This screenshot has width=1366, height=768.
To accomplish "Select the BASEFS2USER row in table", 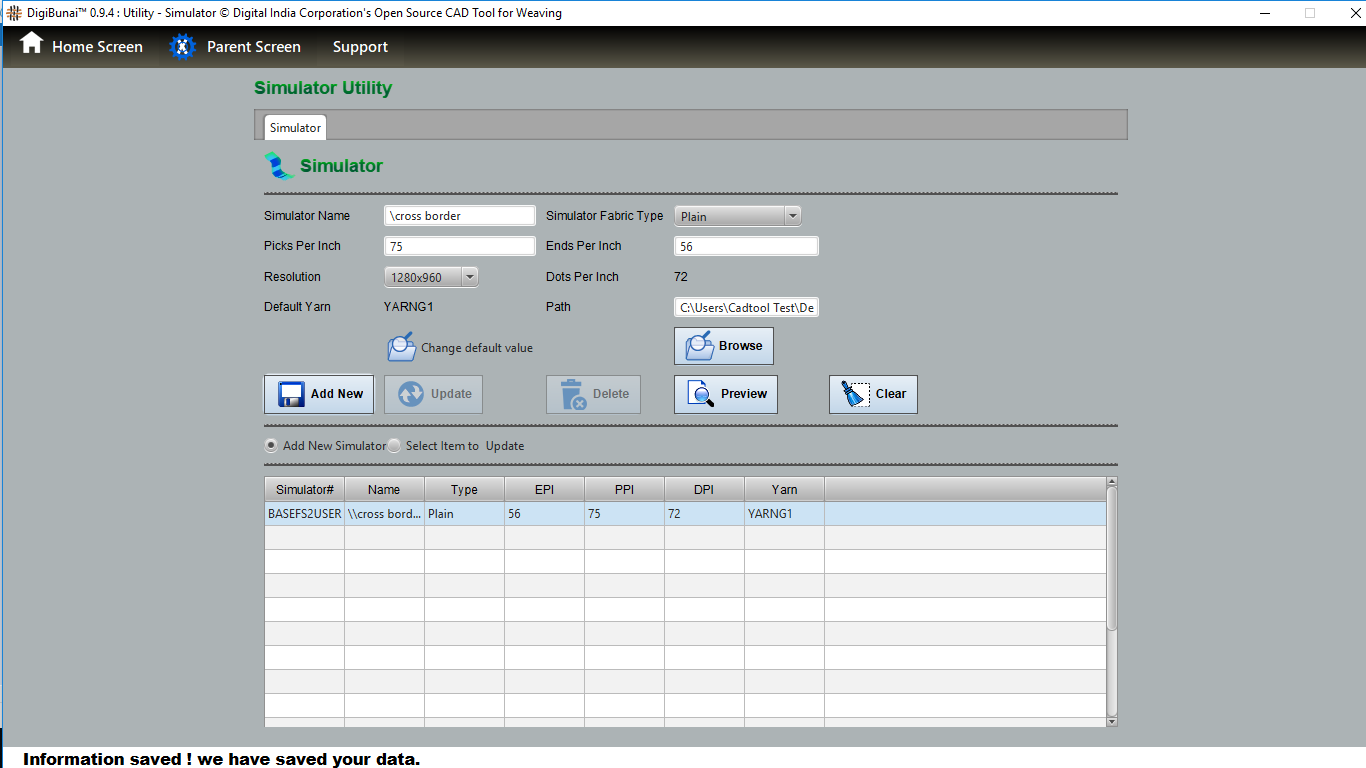I will pyautogui.click(x=304, y=514).
